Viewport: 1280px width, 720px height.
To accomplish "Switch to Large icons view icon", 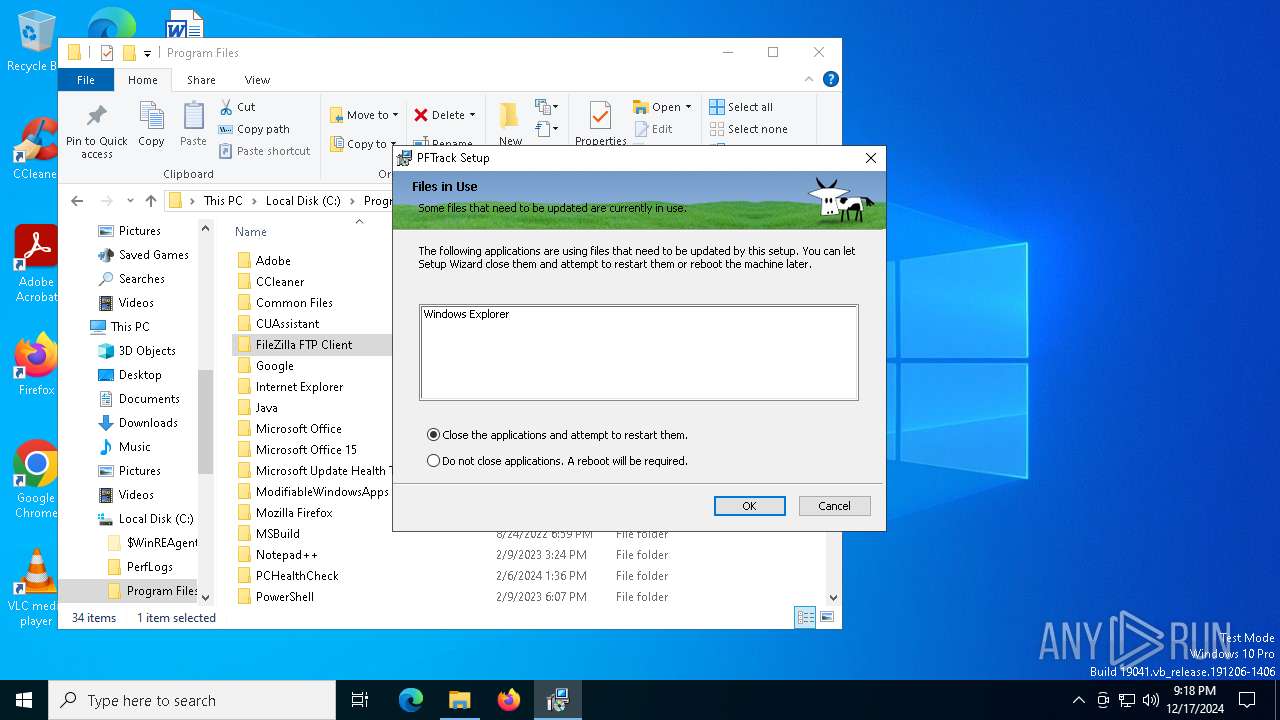I will point(827,618).
